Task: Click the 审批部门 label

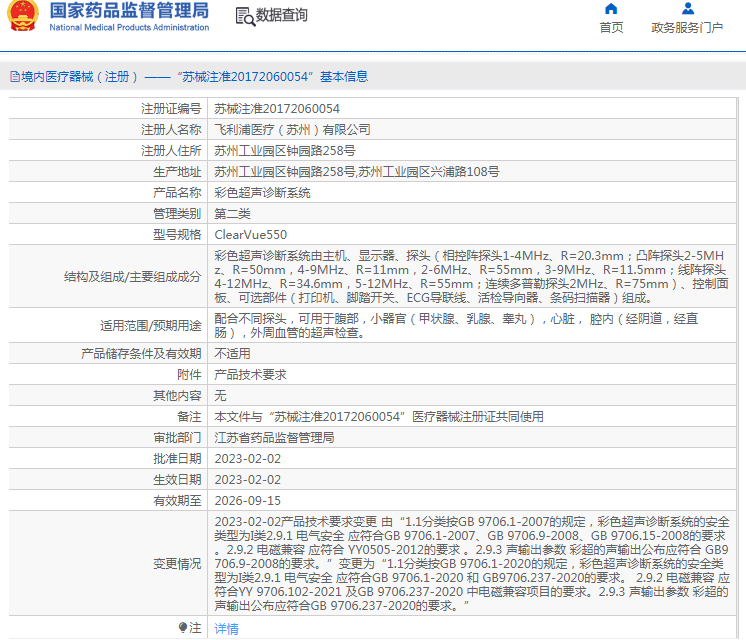Action: click(x=177, y=437)
